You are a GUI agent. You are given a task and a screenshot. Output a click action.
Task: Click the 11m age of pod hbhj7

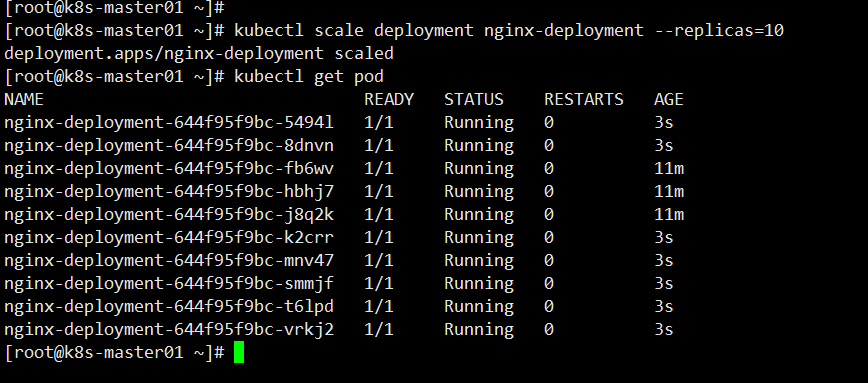669,192
